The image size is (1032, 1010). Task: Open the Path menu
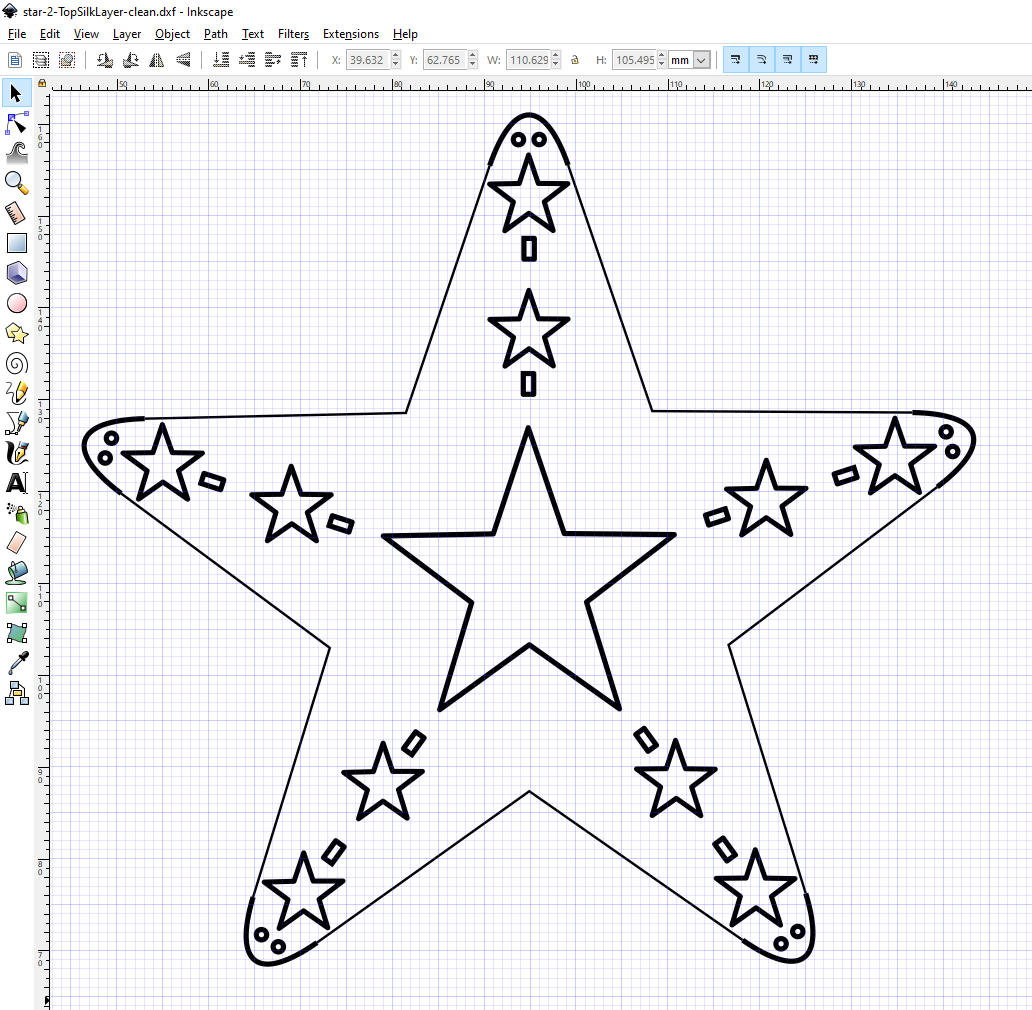coord(215,33)
